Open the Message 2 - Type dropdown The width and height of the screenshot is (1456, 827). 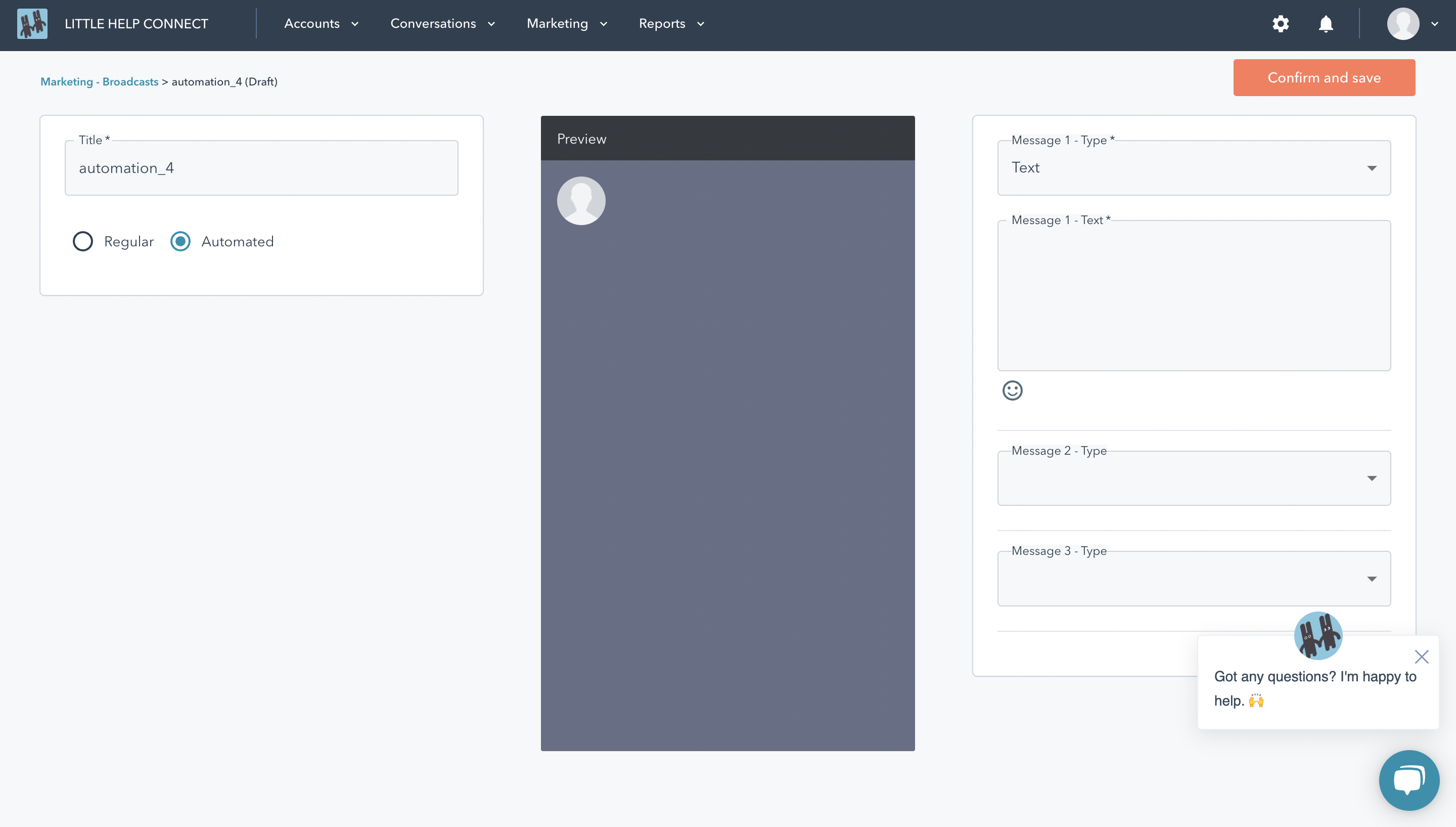pos(1194,478)
